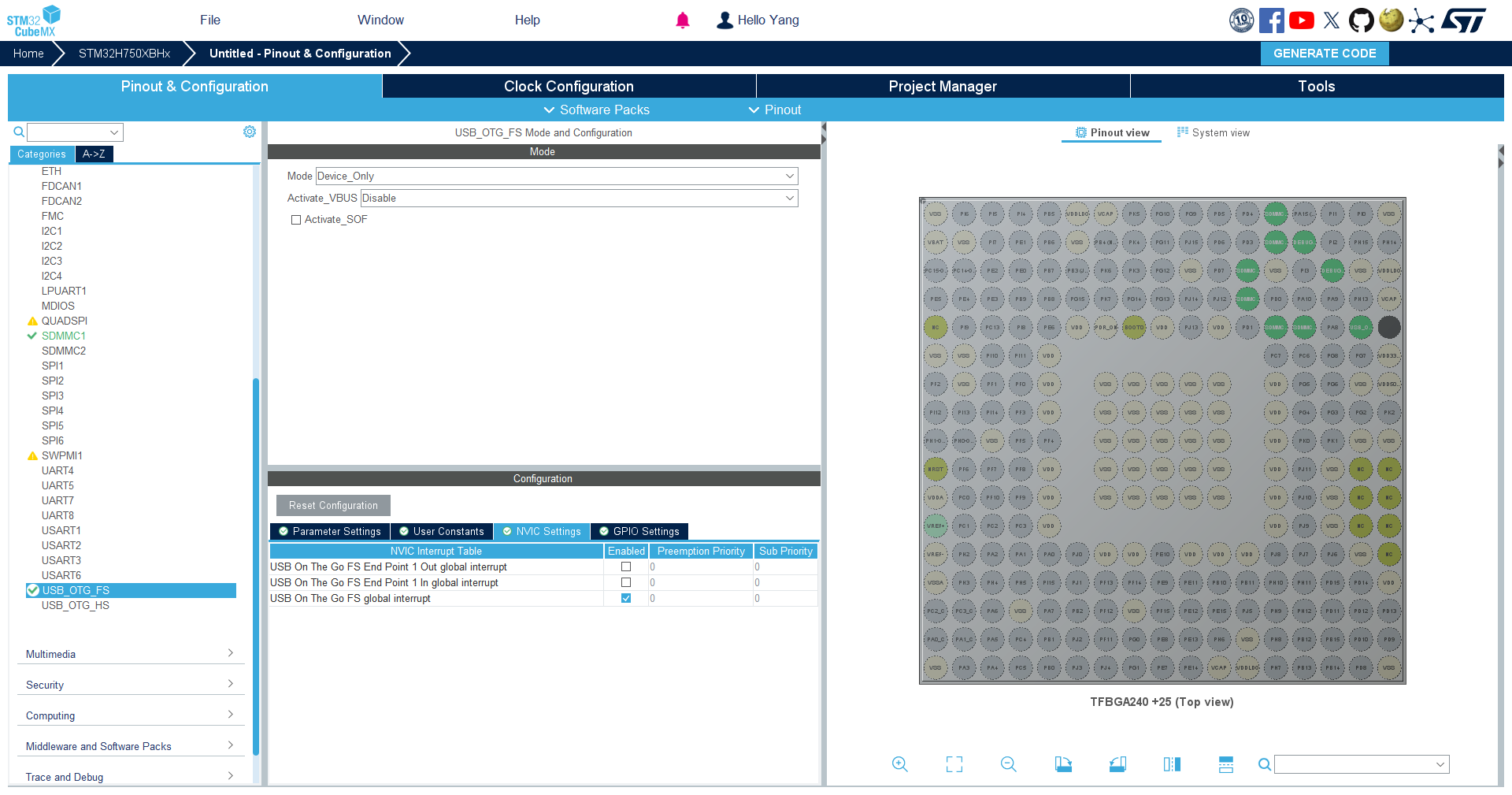
Task: Open Parameter Settings tab
Action: [330, 532]
